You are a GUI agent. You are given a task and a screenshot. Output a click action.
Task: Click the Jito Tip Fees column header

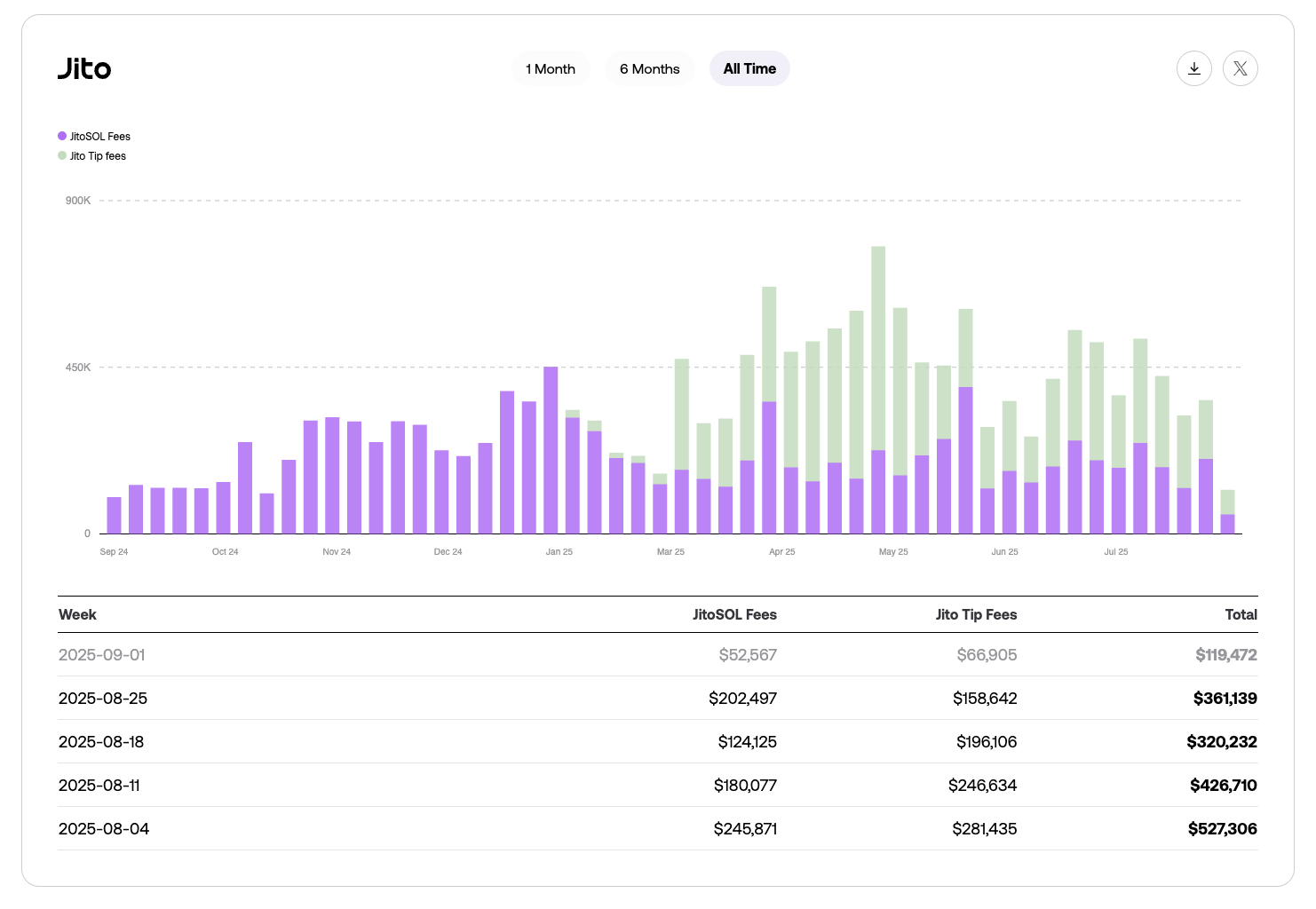point(976,614)
